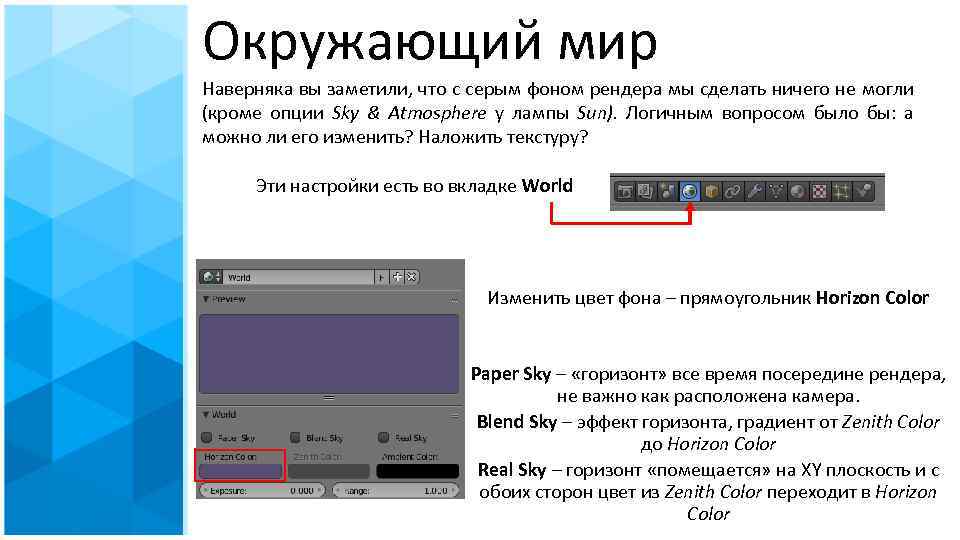The image size is (960, 540).
Task: Select the World globe tab icon
Action: 689,192
